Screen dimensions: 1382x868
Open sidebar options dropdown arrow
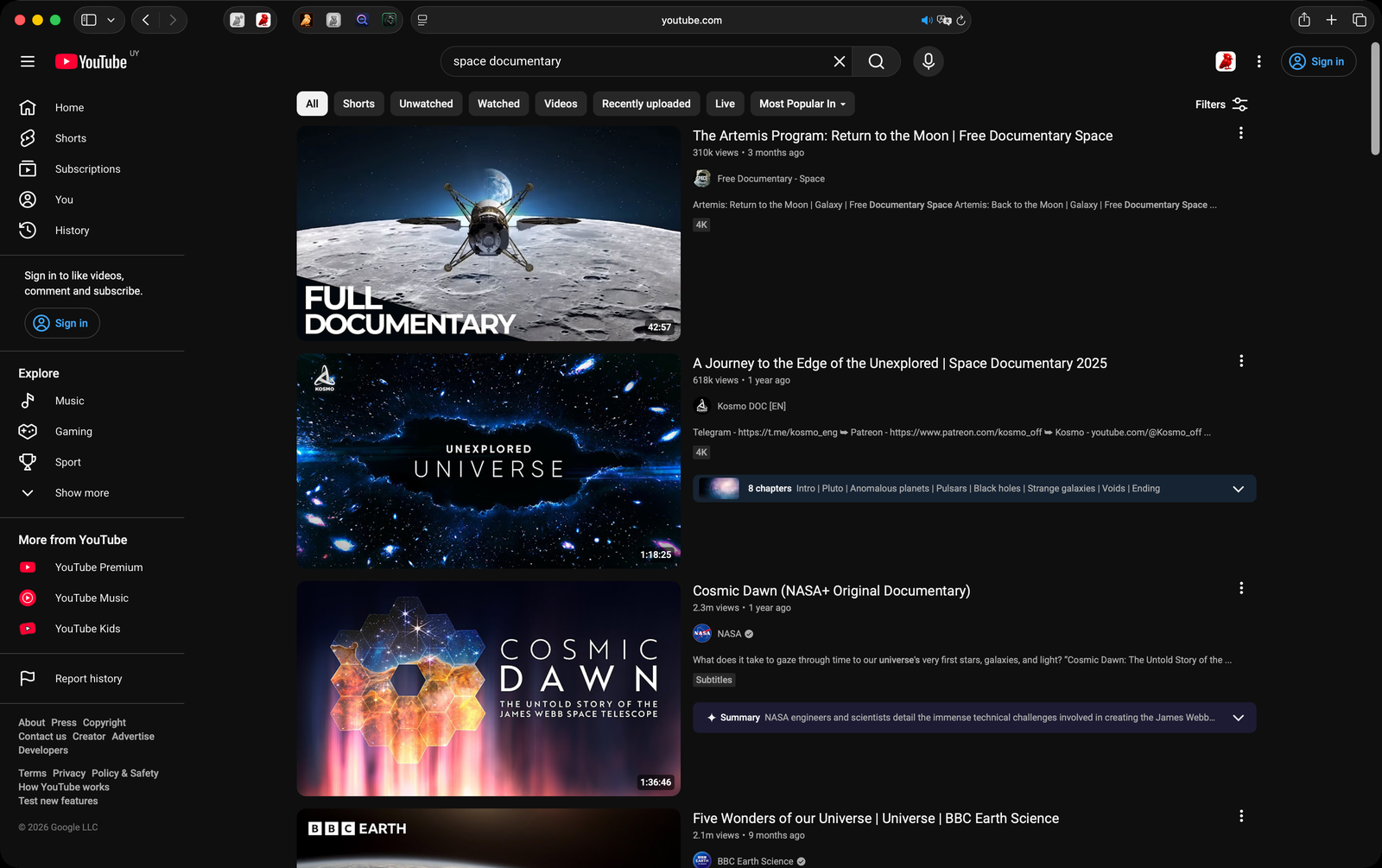coord(111,20)
